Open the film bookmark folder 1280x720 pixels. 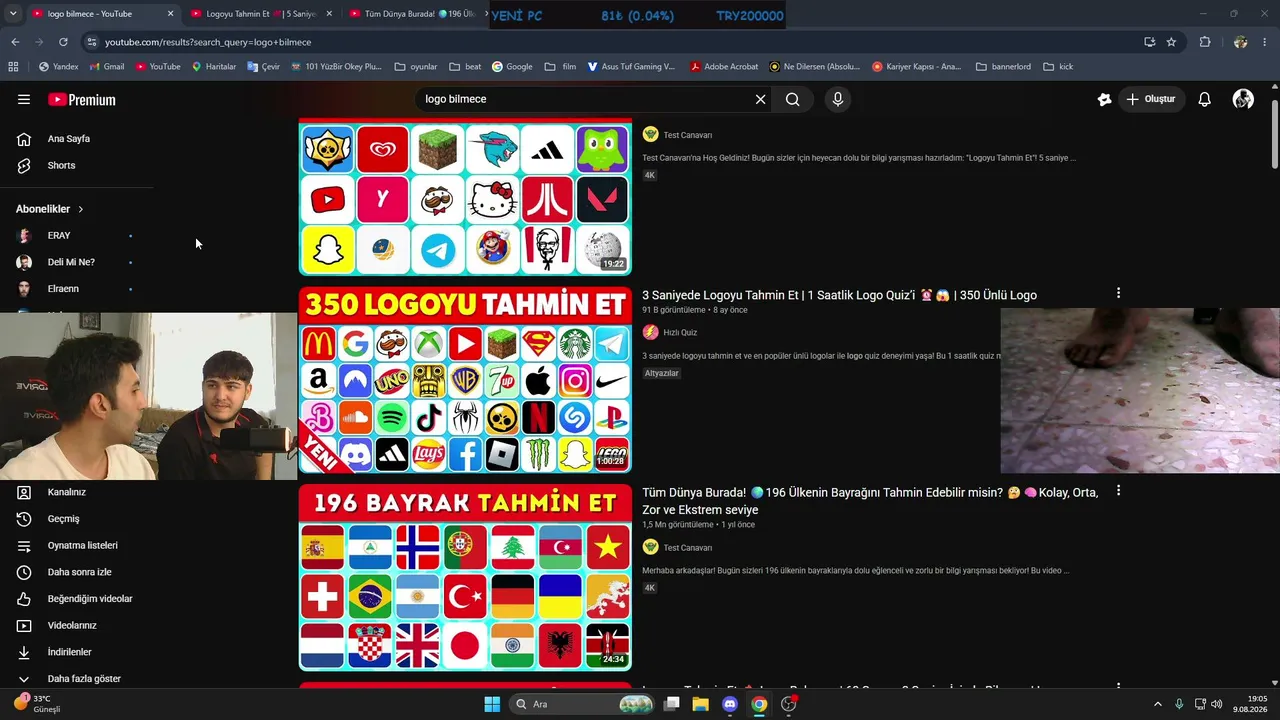coord(560,67)
